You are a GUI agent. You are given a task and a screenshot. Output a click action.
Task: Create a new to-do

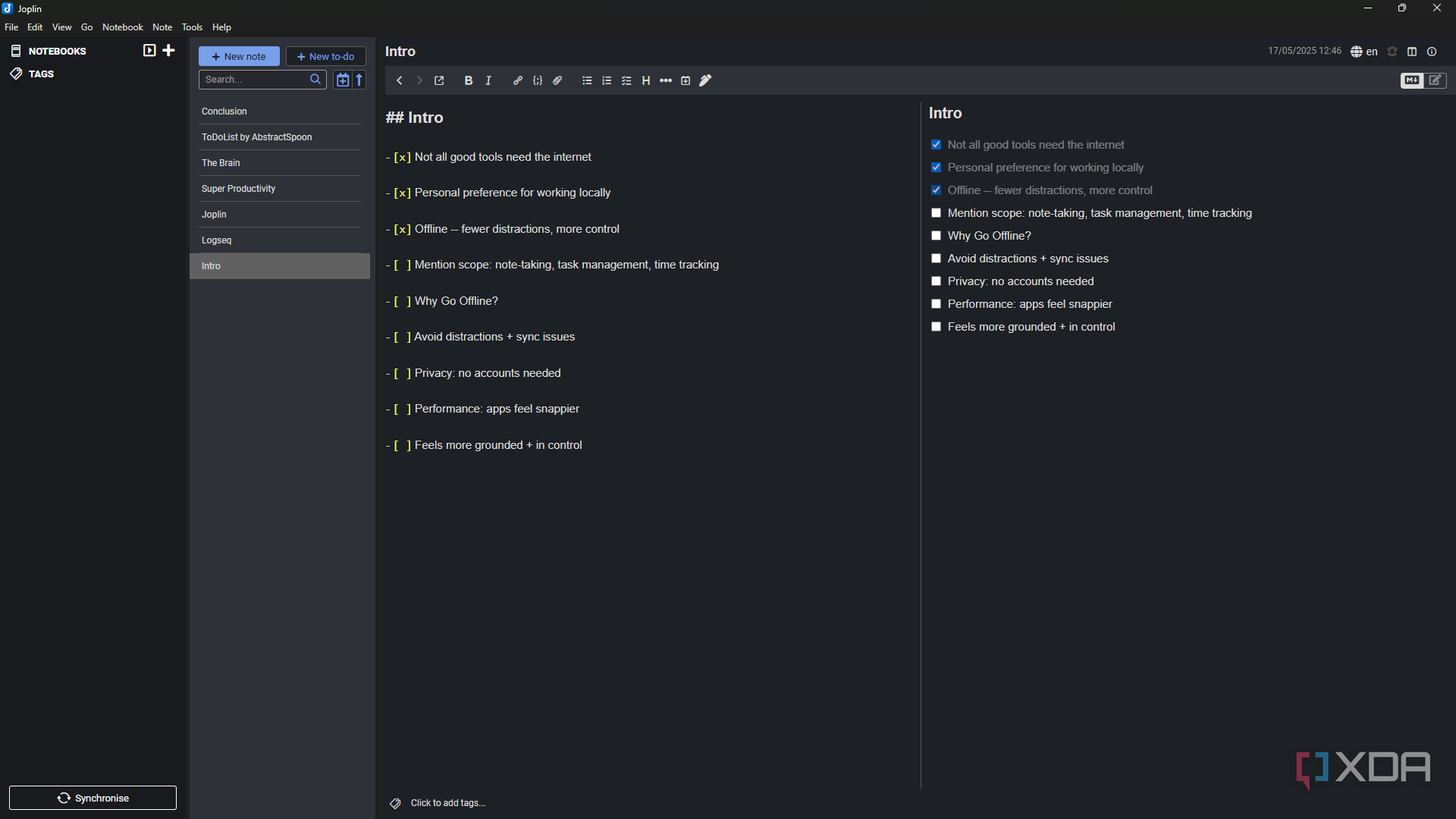[x=326, y=56]
